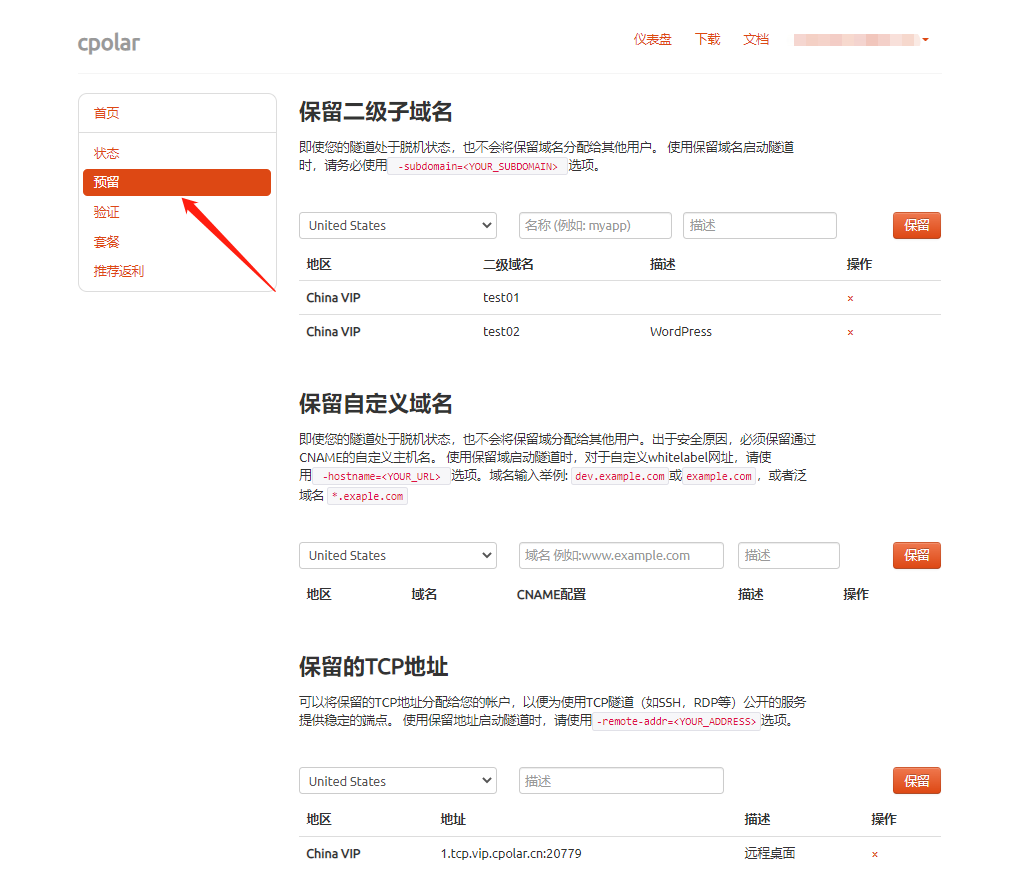Click the 推荐返利 referral link

[118, 270]
